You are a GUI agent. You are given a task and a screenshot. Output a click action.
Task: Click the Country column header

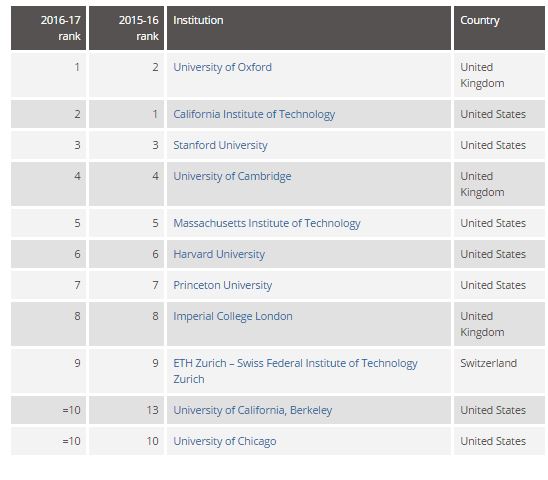[499, 28]
